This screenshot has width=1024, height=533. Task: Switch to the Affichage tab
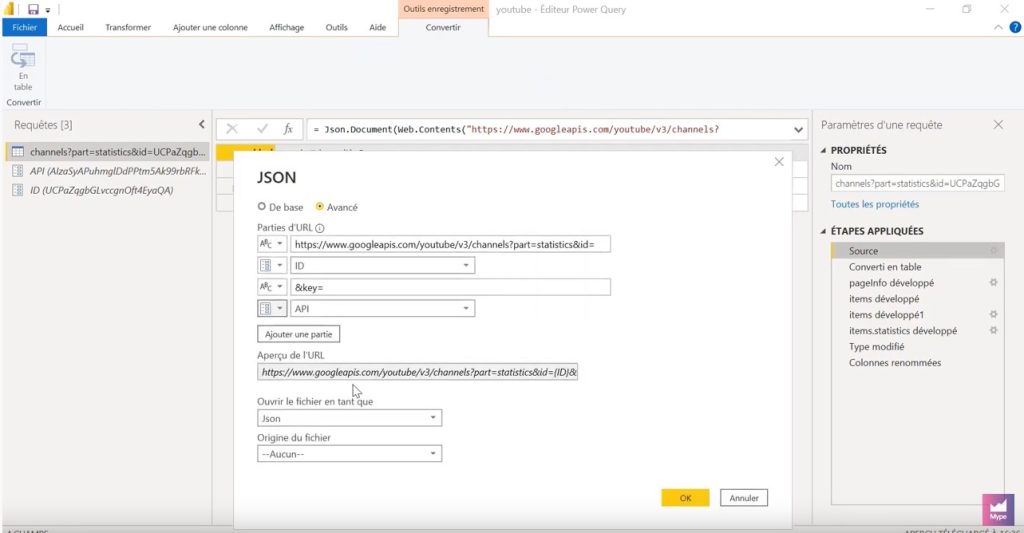287,27
